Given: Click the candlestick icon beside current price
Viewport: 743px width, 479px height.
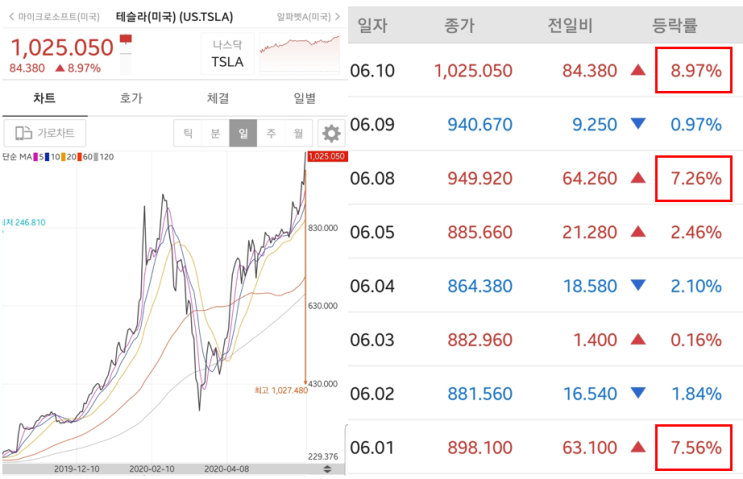Looking at the screenshot, I should 126,54.
